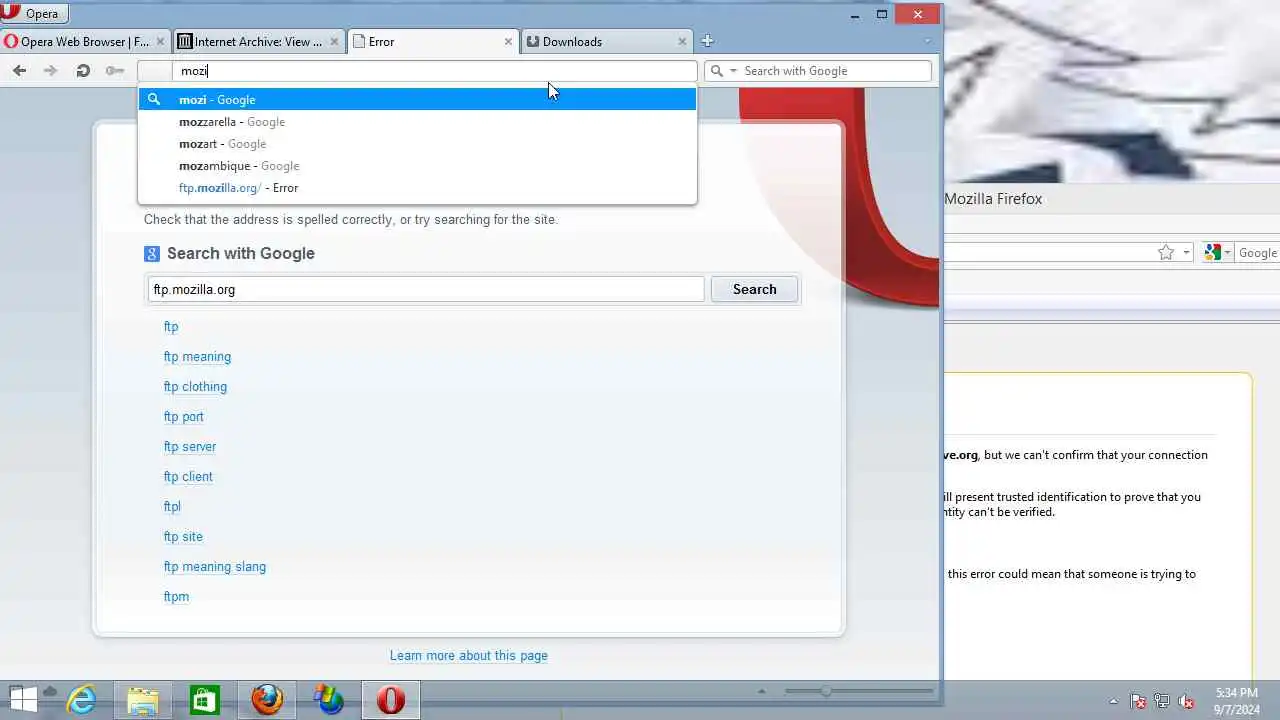The height and width of the screenshot is (720, 1280).
Task: Close the Internet Archive tab
Action: point(334,41)
